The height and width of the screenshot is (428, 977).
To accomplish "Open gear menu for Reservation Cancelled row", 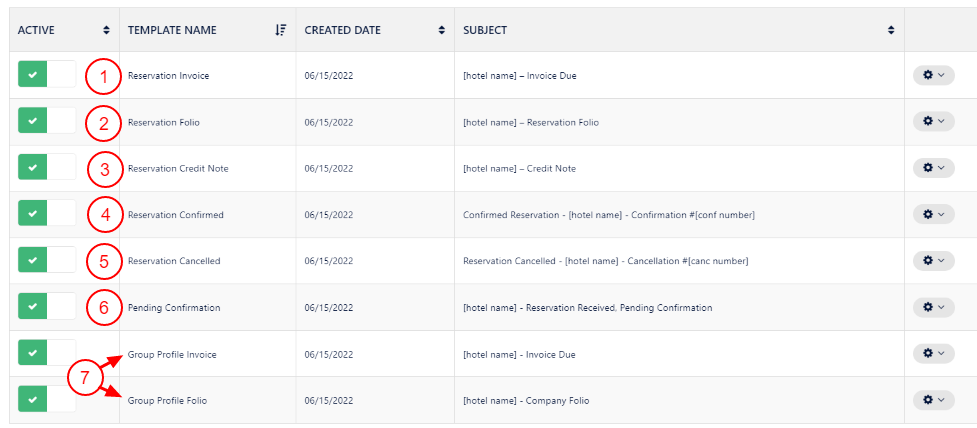I will pyautogui.click(x=933, y=260).
